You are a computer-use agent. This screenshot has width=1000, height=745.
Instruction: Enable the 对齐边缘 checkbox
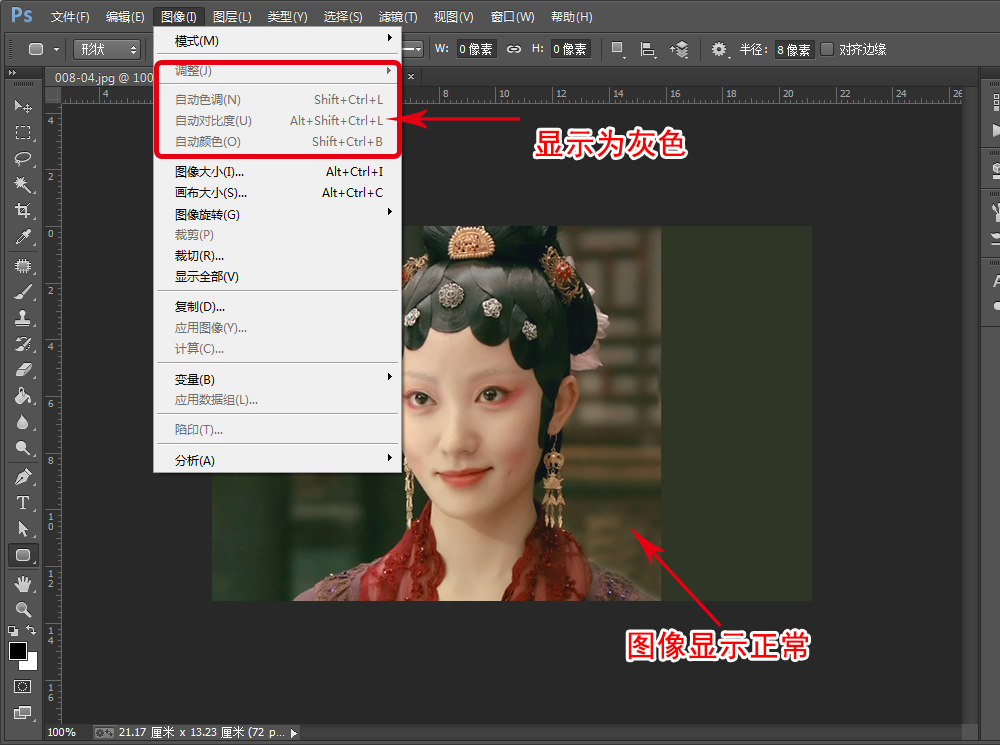827,49
